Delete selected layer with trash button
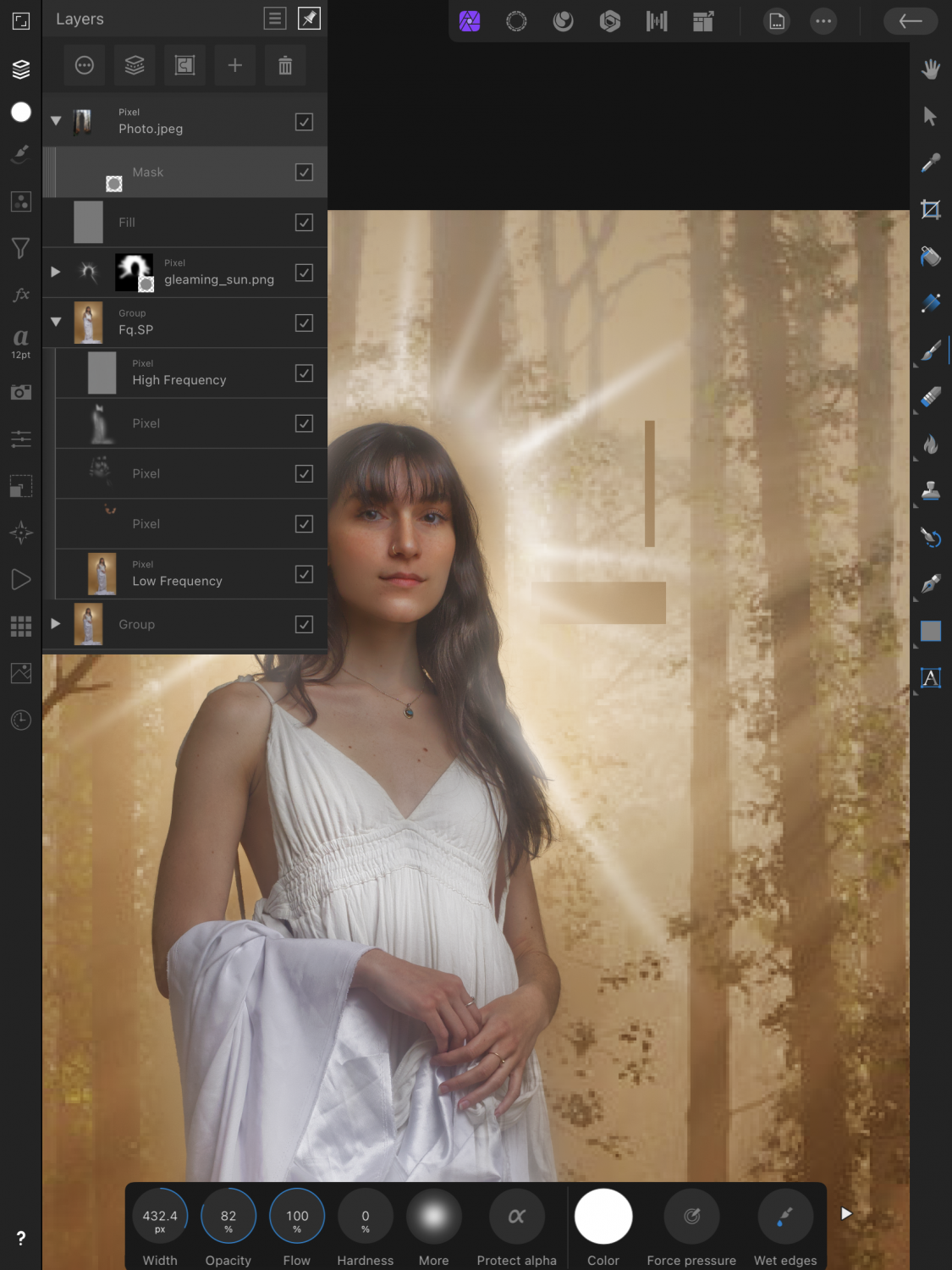The height and width of the screenshot is (1270, 952). [285, 65]
